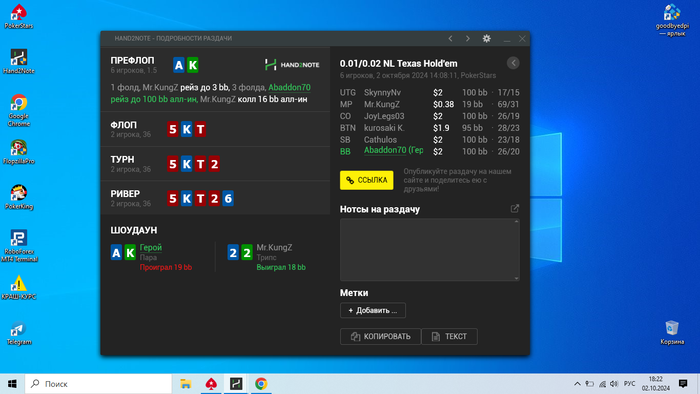This screenshot has height=394, width=700.
Task: Open Windows Start menu
Action: pyautogui.click(x=12, y=384)
